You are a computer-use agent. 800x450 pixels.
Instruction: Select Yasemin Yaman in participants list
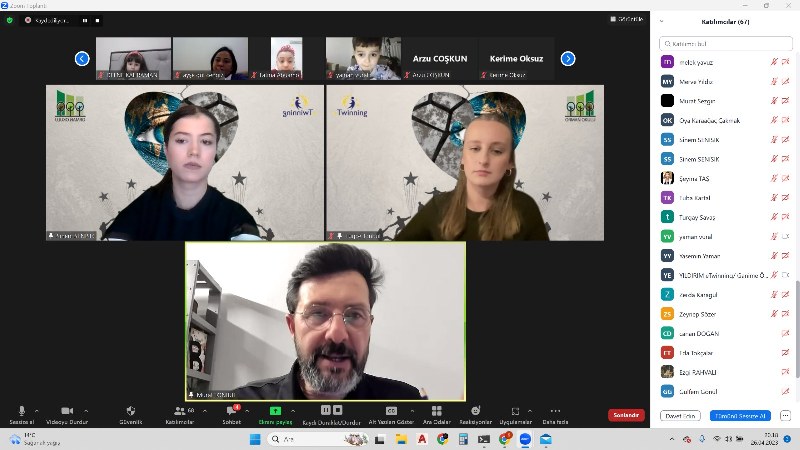726,256
